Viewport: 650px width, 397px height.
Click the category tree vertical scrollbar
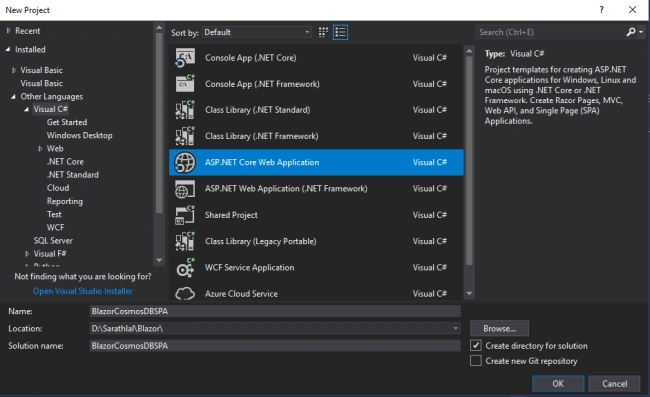point(159,123)
